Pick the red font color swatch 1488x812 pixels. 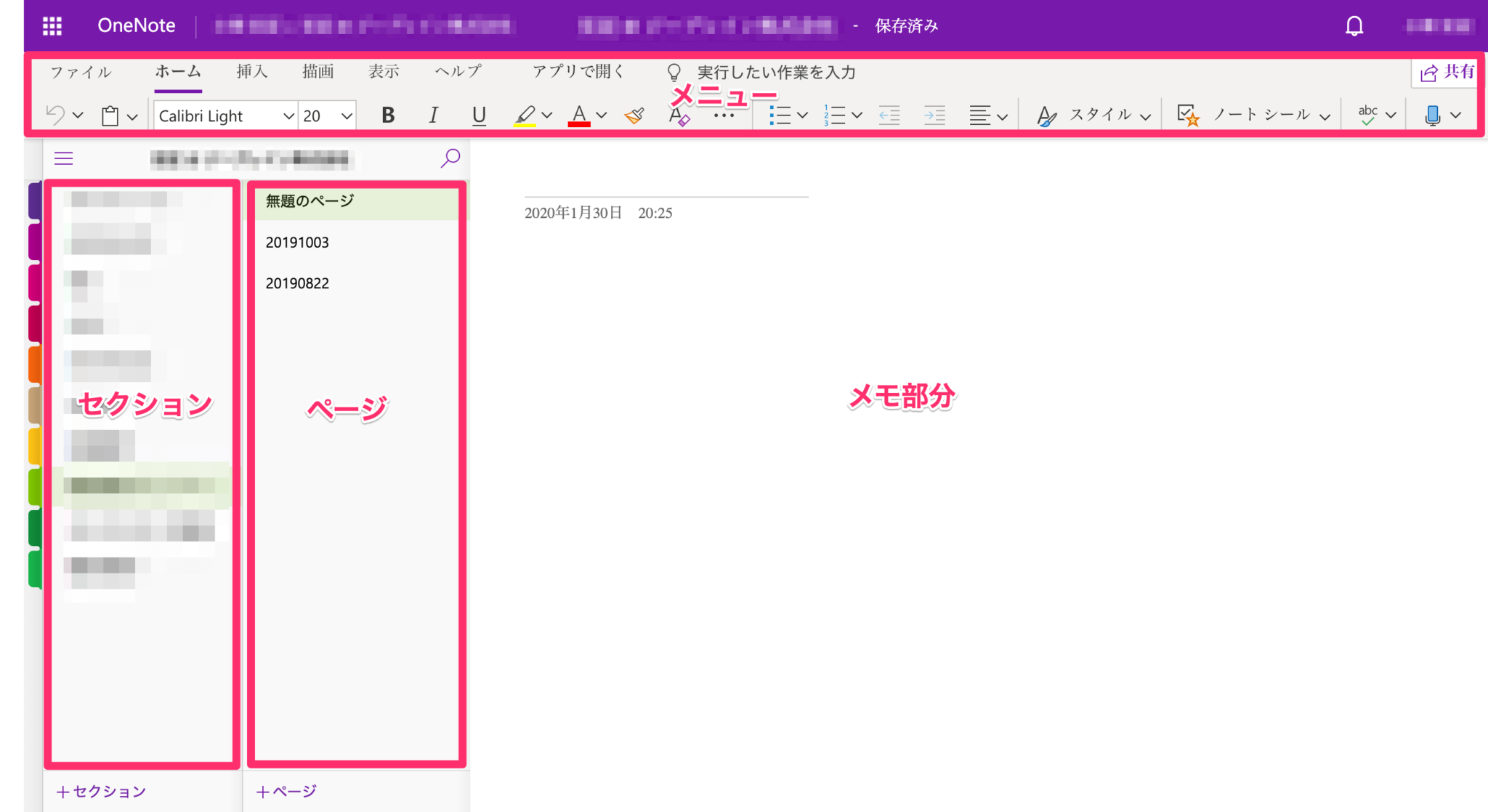click(578, 116)
